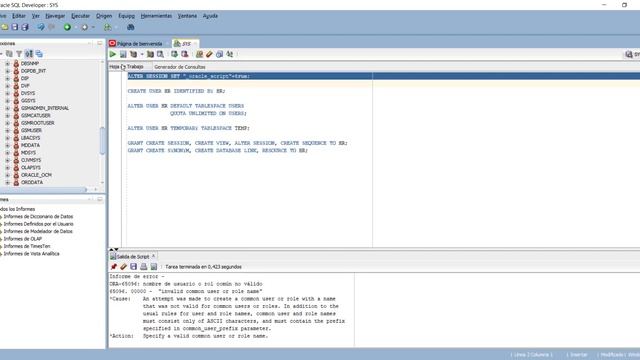Click the filter funnel icon in connections panel
The image size is (640, 360).
pyautogui.click(x=19, y=53)
